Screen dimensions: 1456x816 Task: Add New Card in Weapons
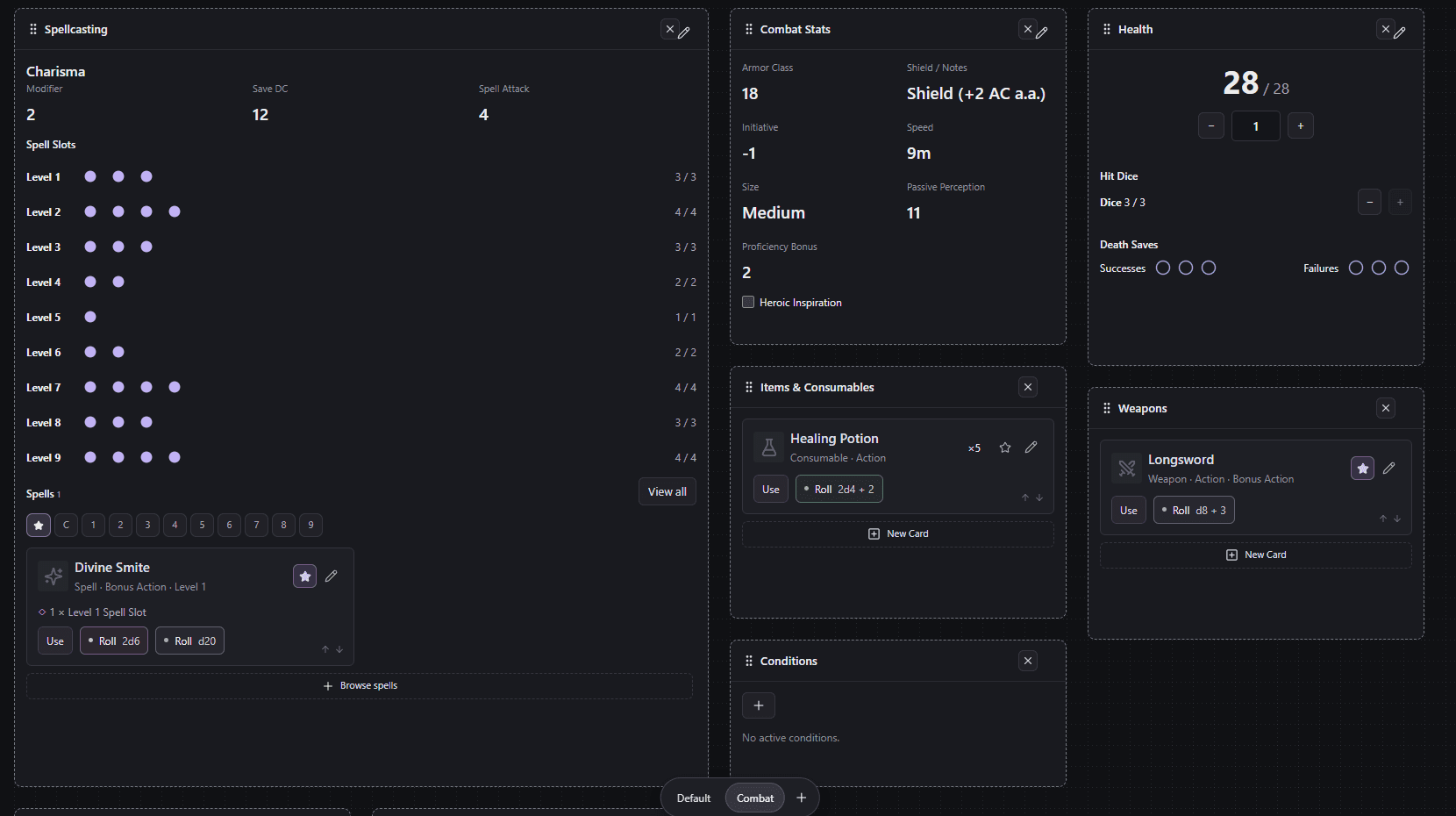[1256, 555]
